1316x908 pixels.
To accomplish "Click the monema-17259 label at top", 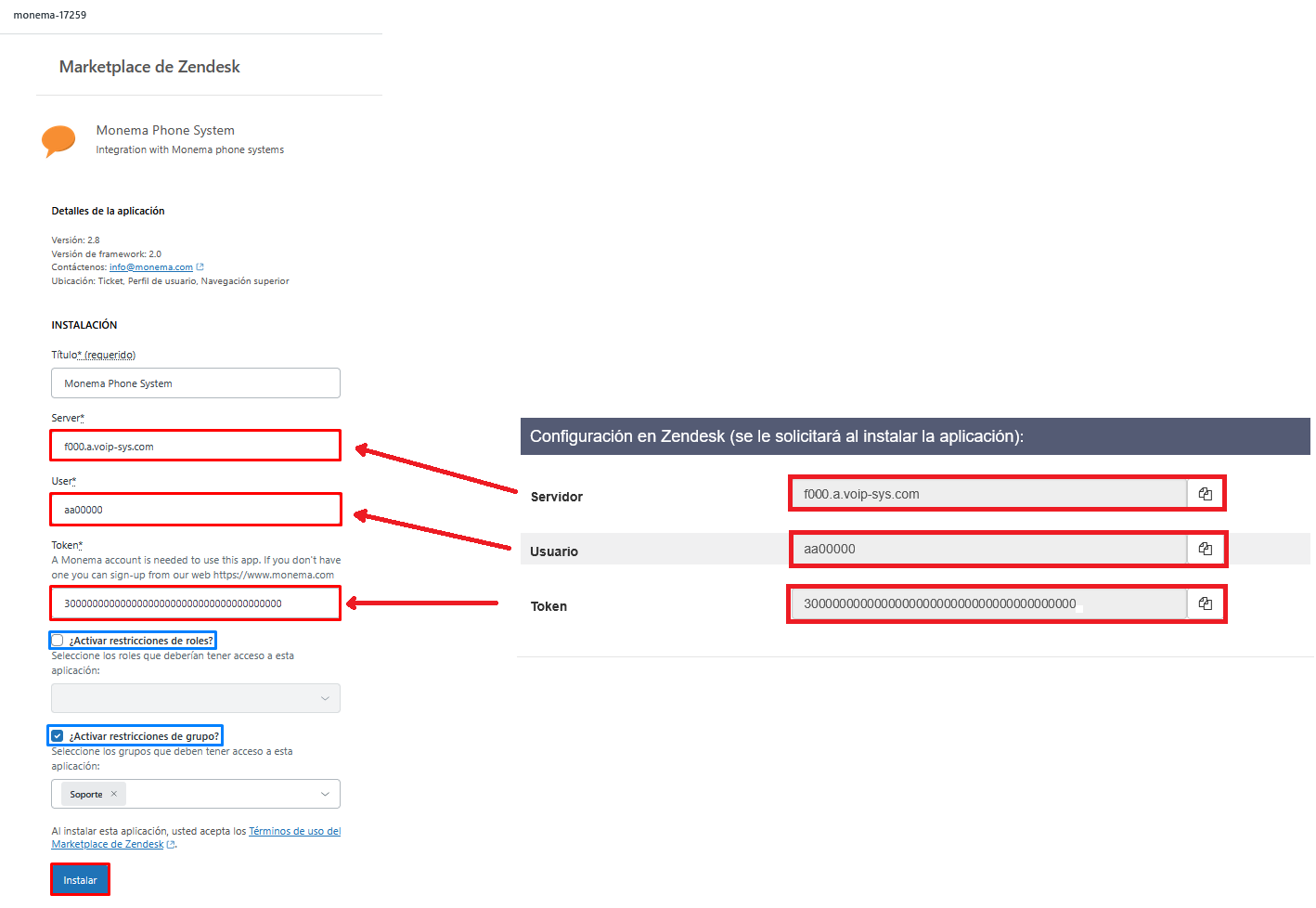I will (50, 15).
